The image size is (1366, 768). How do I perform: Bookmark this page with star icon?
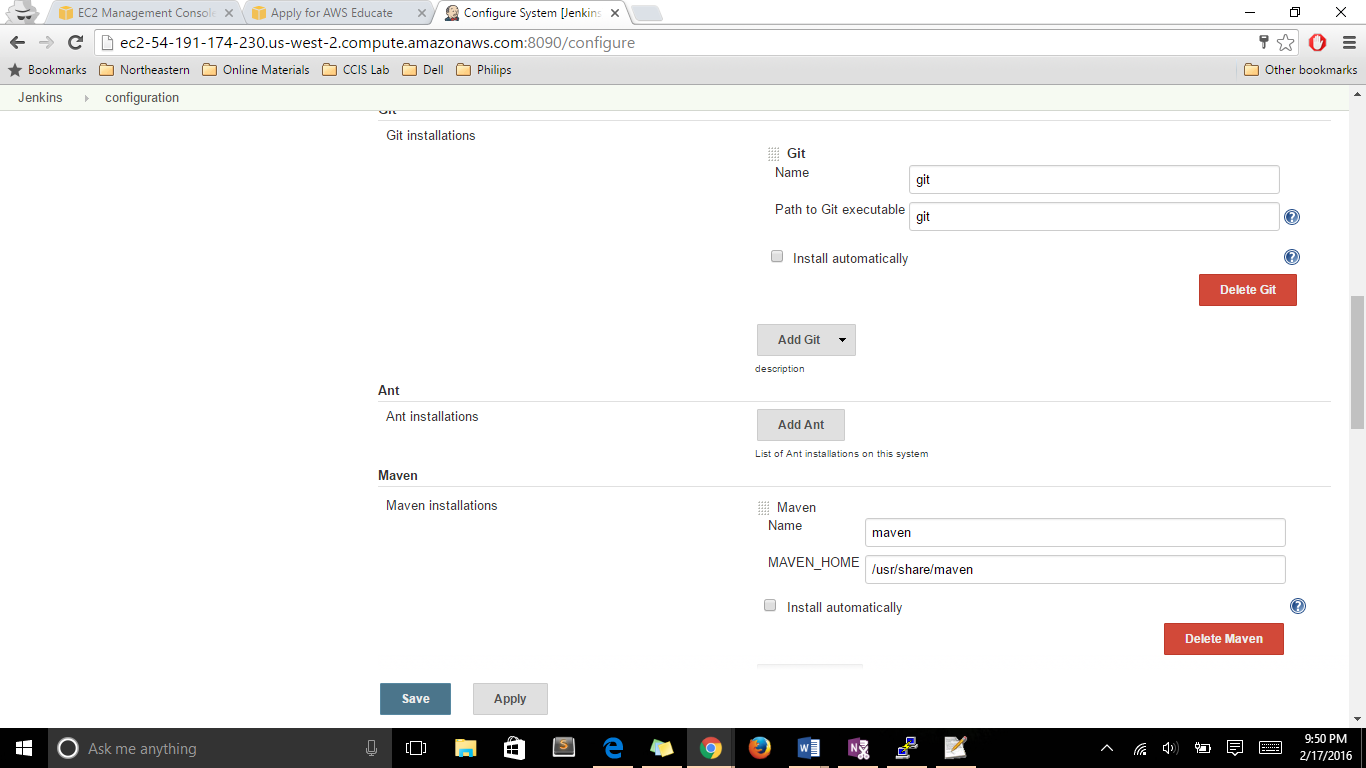point(1286,43)
